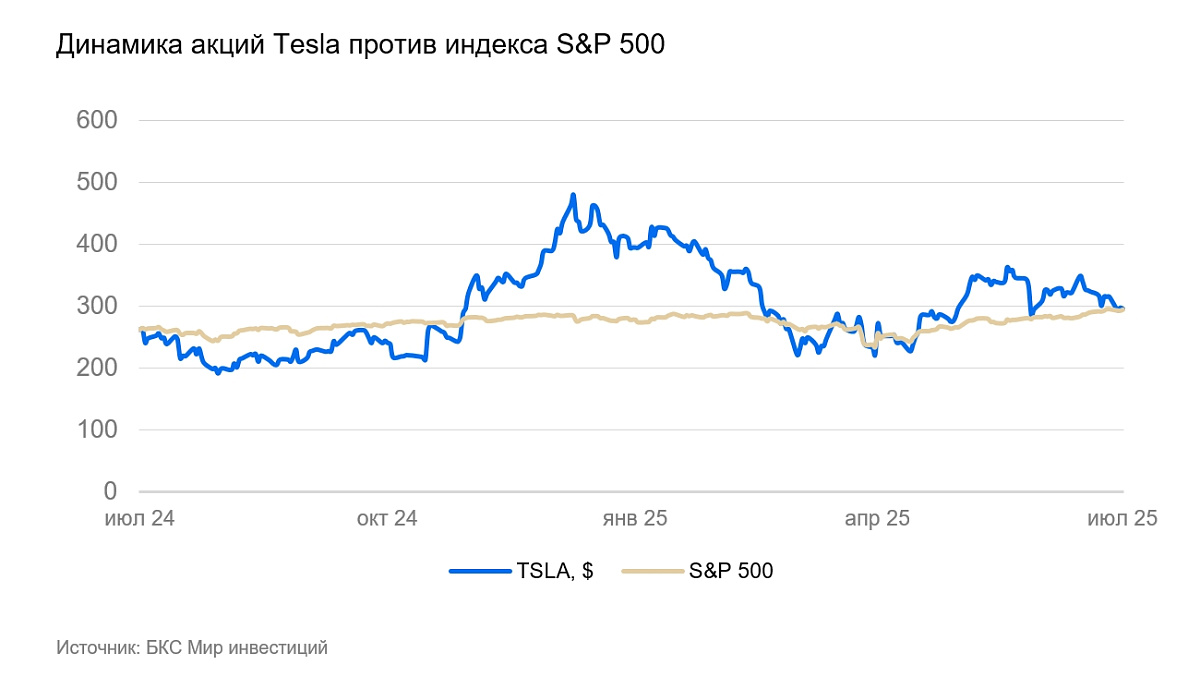Click the янв 25 x-axis label
The image size is (1200, 677).
(633, 519)
